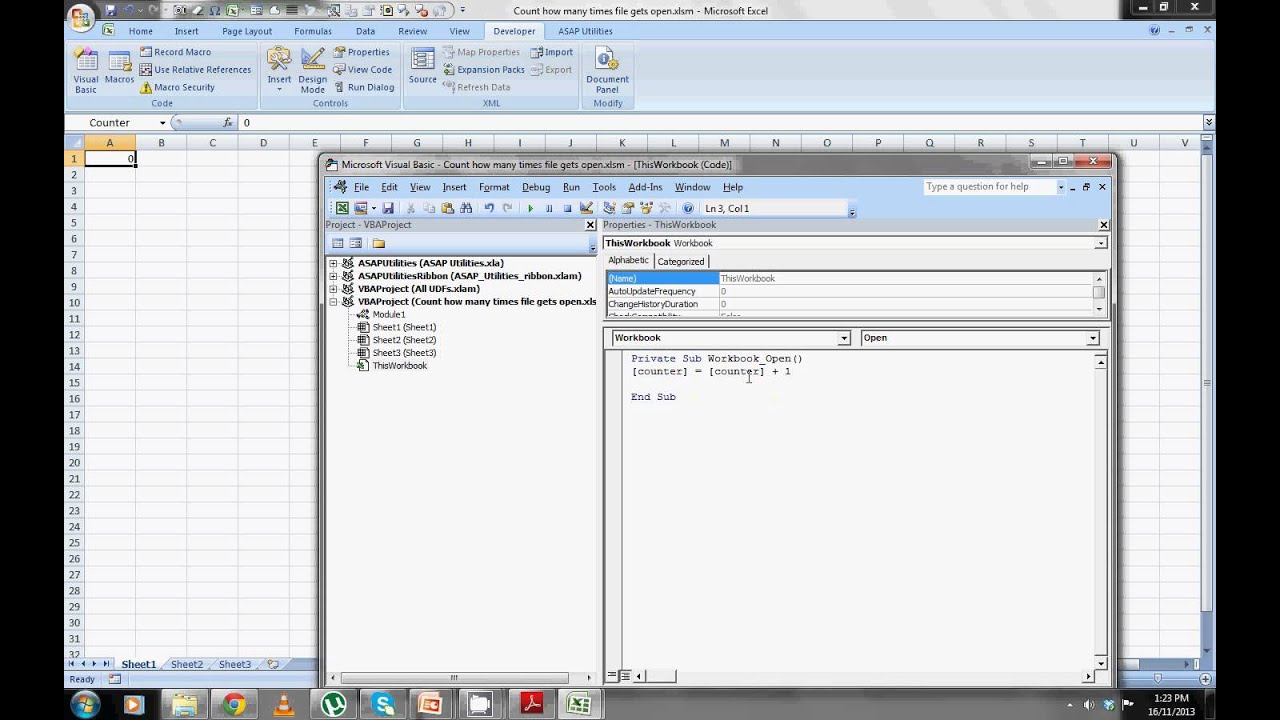Expand VBAProject (All UDFs.xlam) node
Image resolution: width=1280 pixels, height=720 pixels.
coord(333,289)
